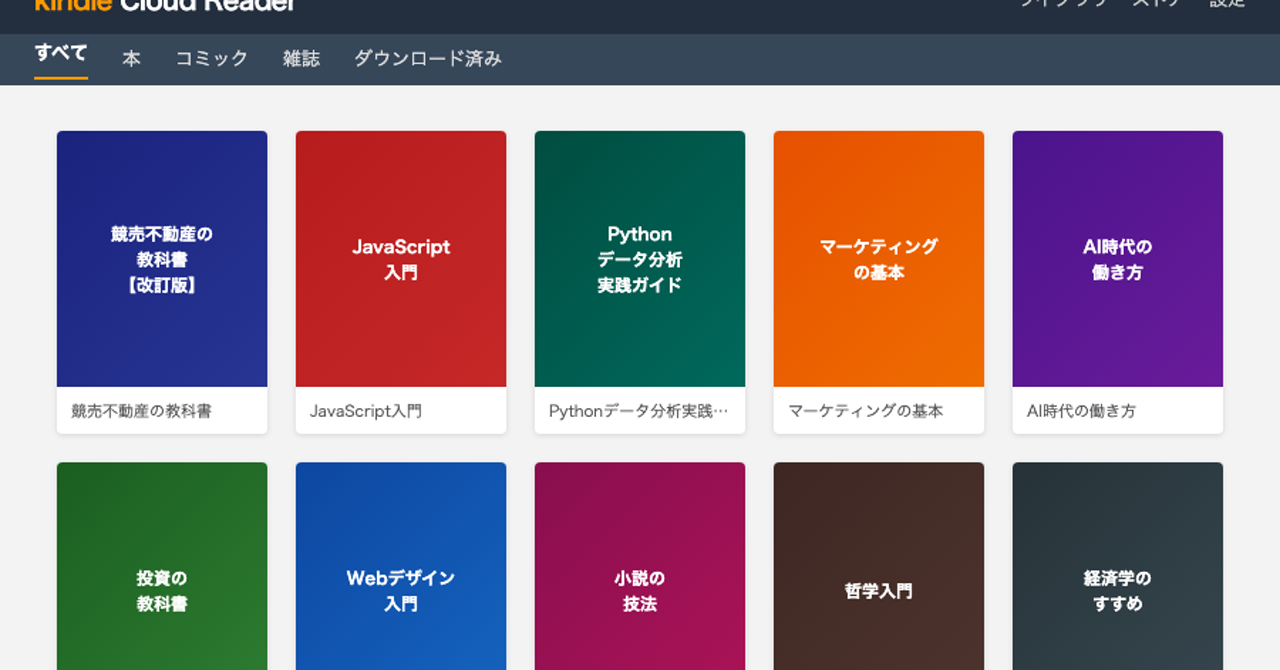1280x670 pixels.
Task: Click the caption text Pythonデータ分析実践…
Action: point(639,411)
